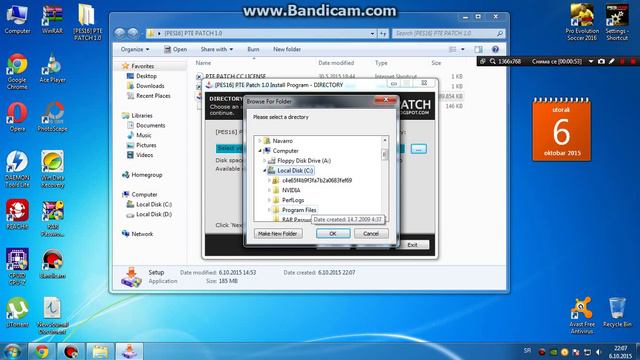Switch to the PTE Patch installer taskbar button
Image resolution: width=640 pixels, height=360 pixels.
tap(129, 351)
